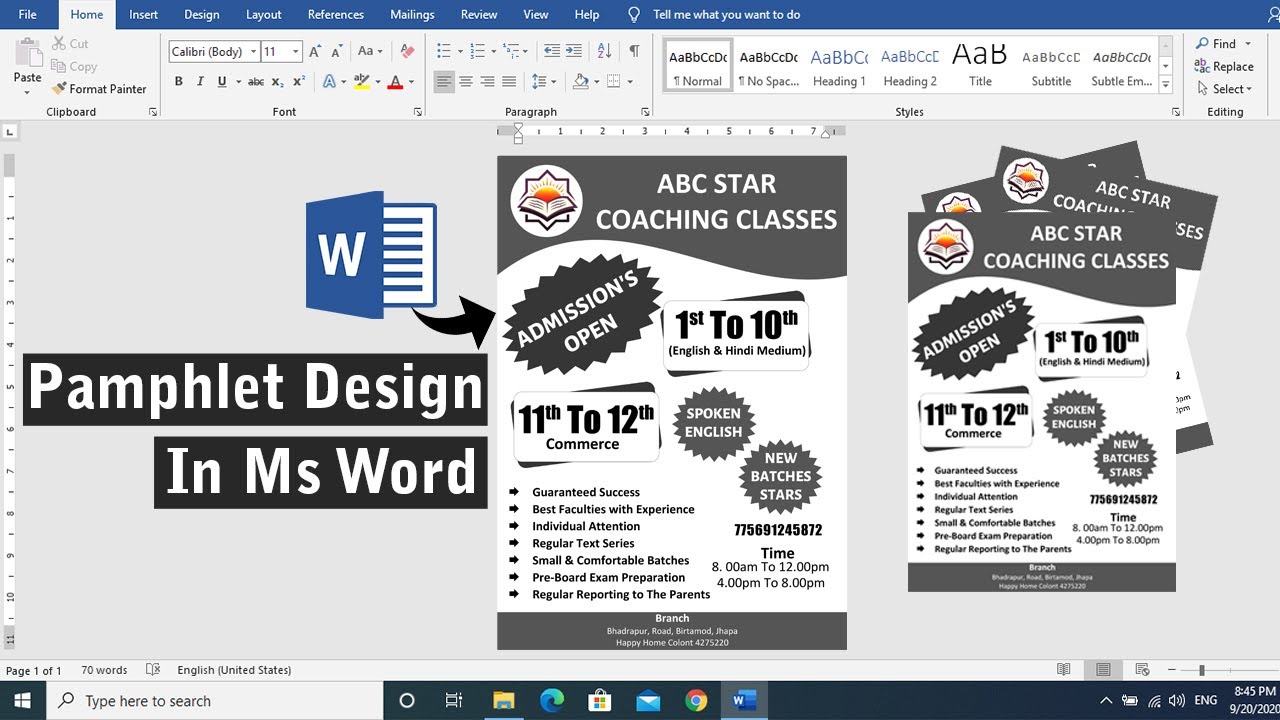Image resolution: width=1280 pixels, height=720 pixels.
Task: Toggle Strikethrough formatting
Action: (x=256, y=82)
